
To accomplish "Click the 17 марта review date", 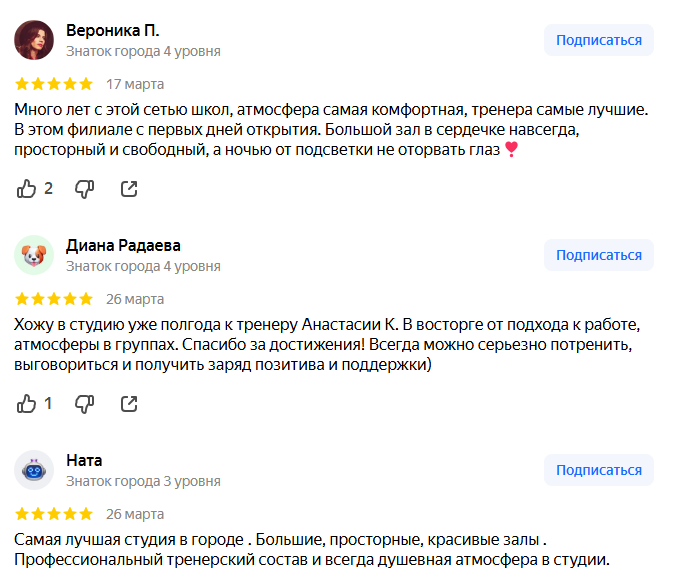I will [135, 84].
